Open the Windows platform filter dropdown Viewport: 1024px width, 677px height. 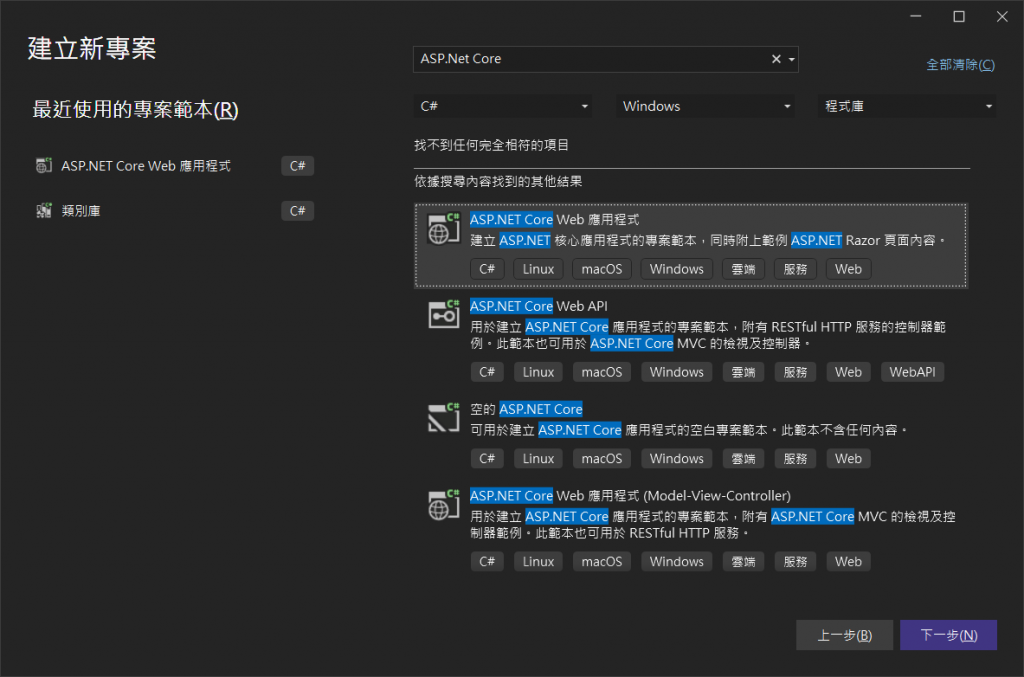coord(705,106)
